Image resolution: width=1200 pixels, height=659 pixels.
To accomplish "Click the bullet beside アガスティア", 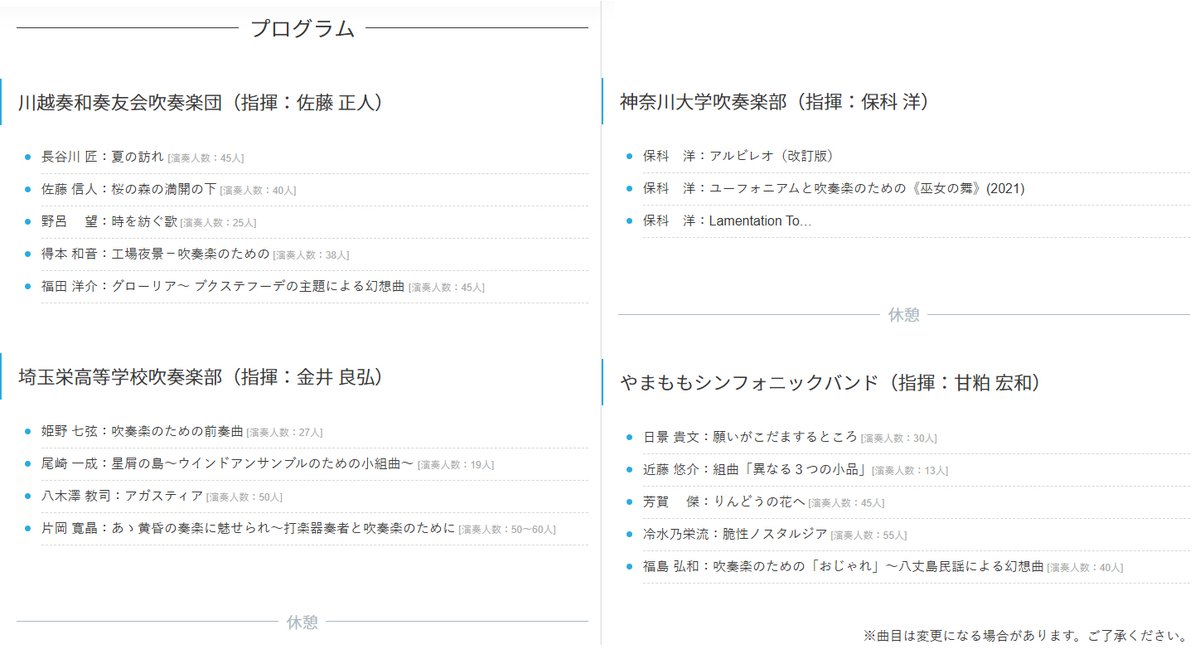I will (27, 497).
